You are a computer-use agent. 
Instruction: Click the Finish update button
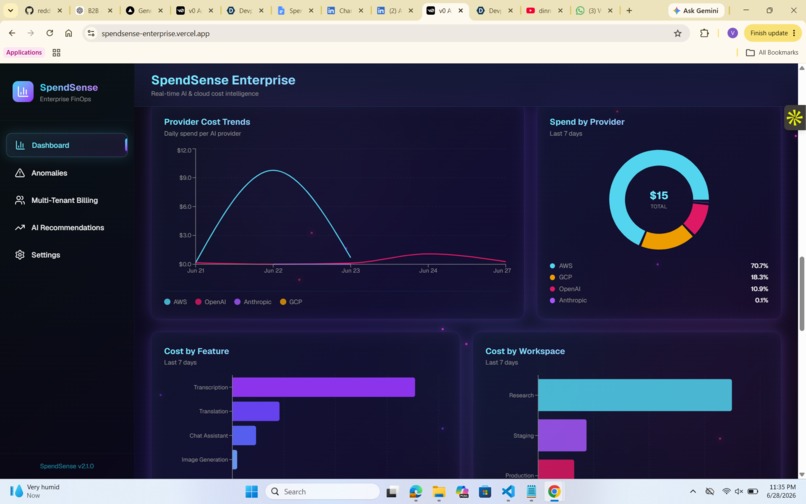coord(773,33)
